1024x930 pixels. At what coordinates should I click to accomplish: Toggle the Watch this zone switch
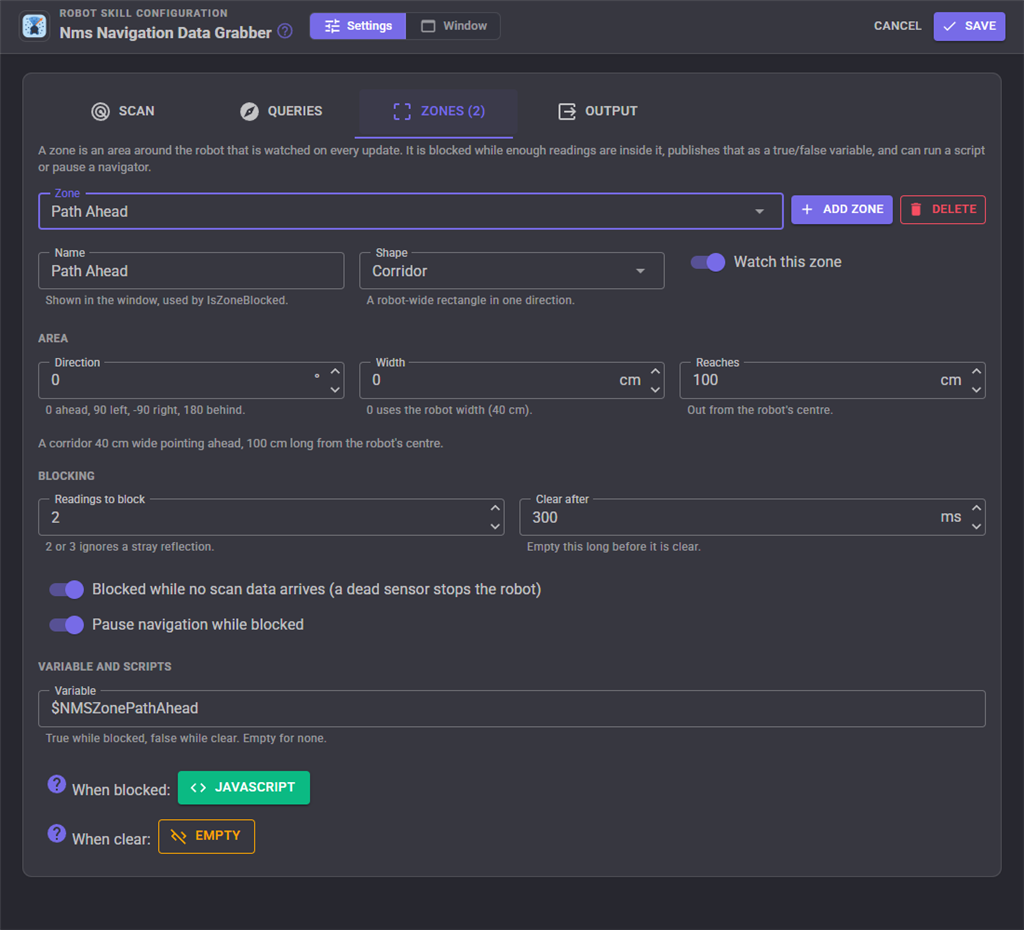[708, 262]
